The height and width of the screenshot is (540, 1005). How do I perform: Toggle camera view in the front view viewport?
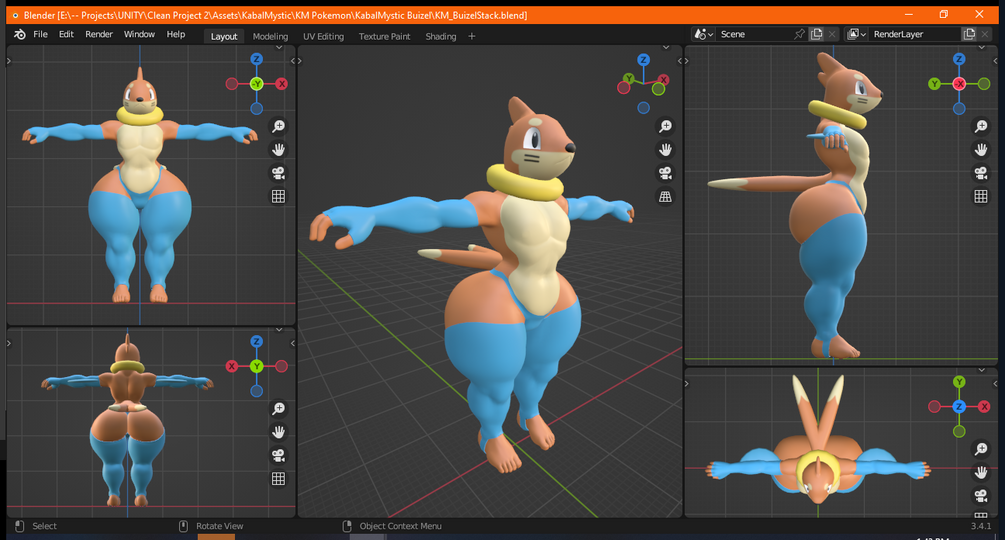(278, 173)
